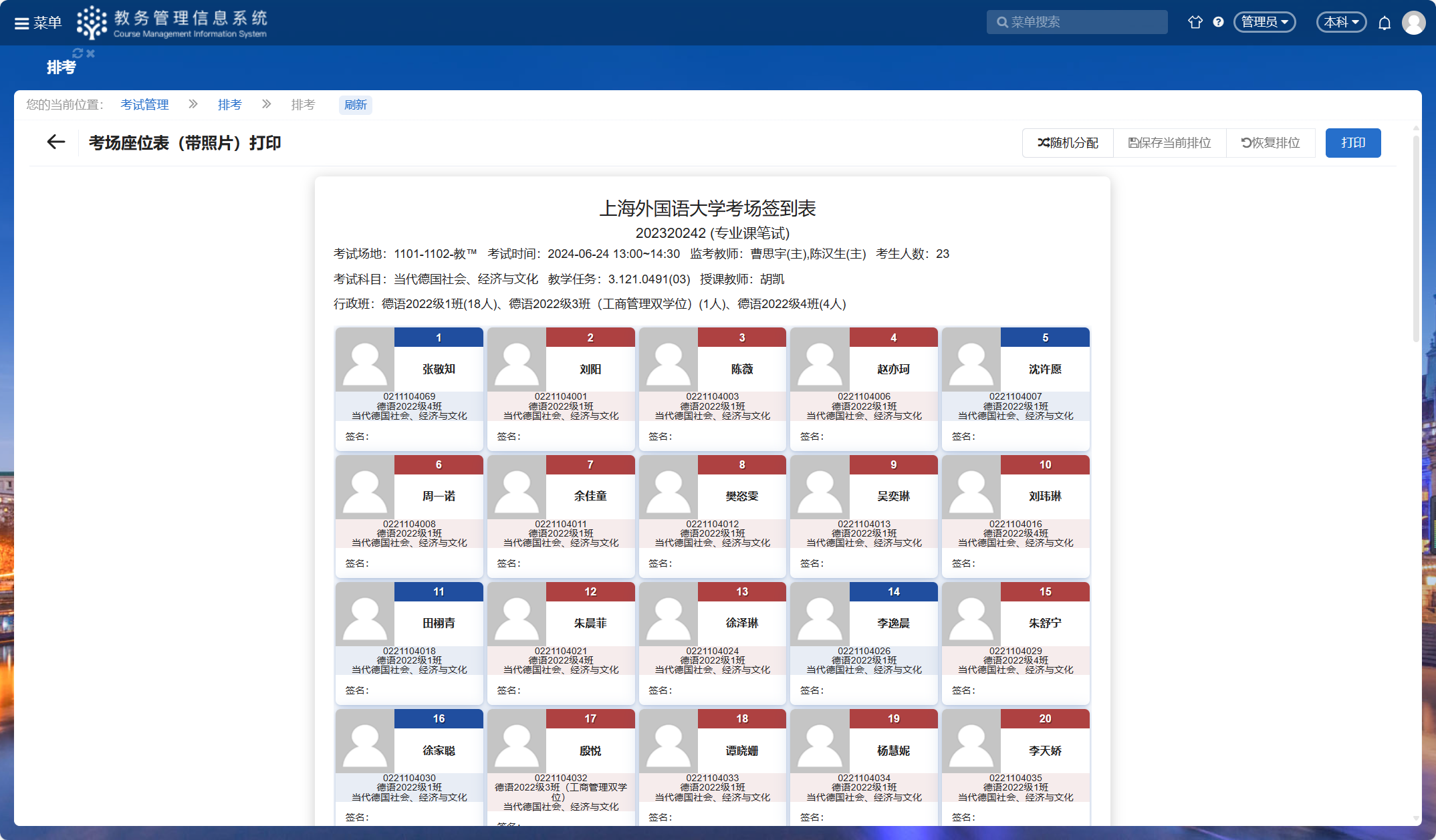Click 随机分配 to shuffle seats
The width and height of the screenshot is (1436, 840).
(x=1068, y=143)
